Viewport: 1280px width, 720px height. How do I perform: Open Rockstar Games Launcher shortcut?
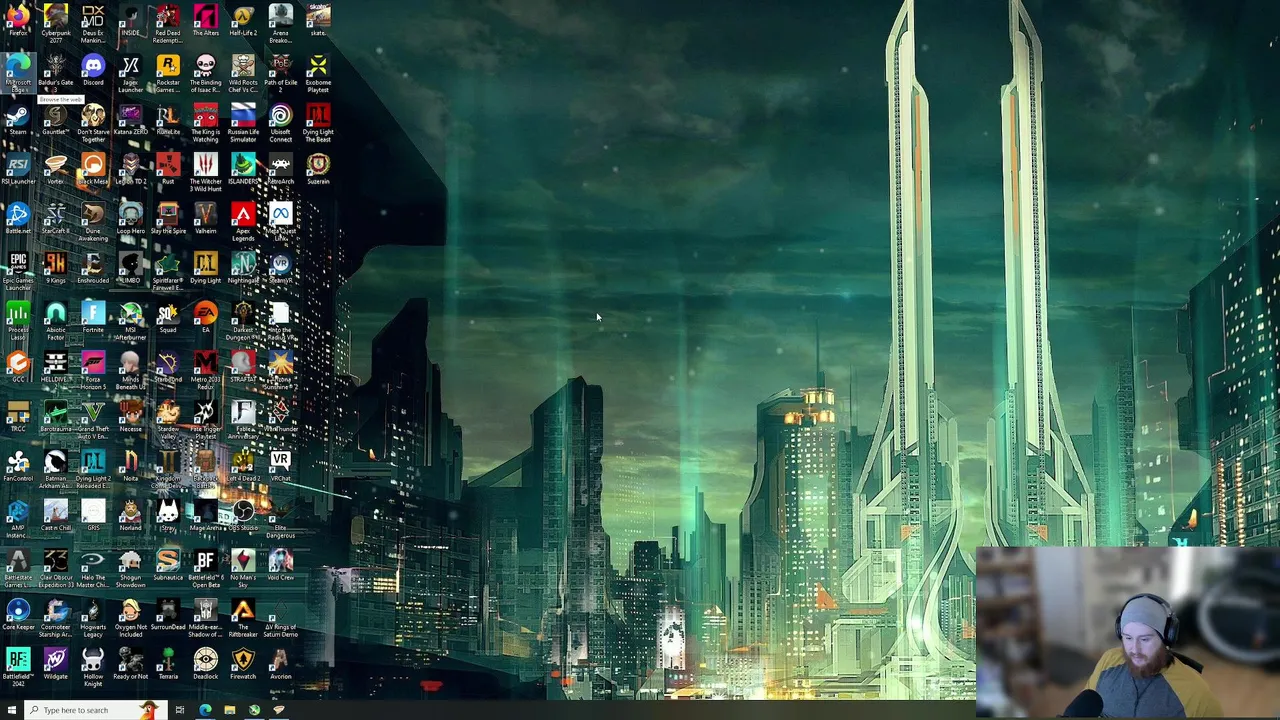(168, 73)
